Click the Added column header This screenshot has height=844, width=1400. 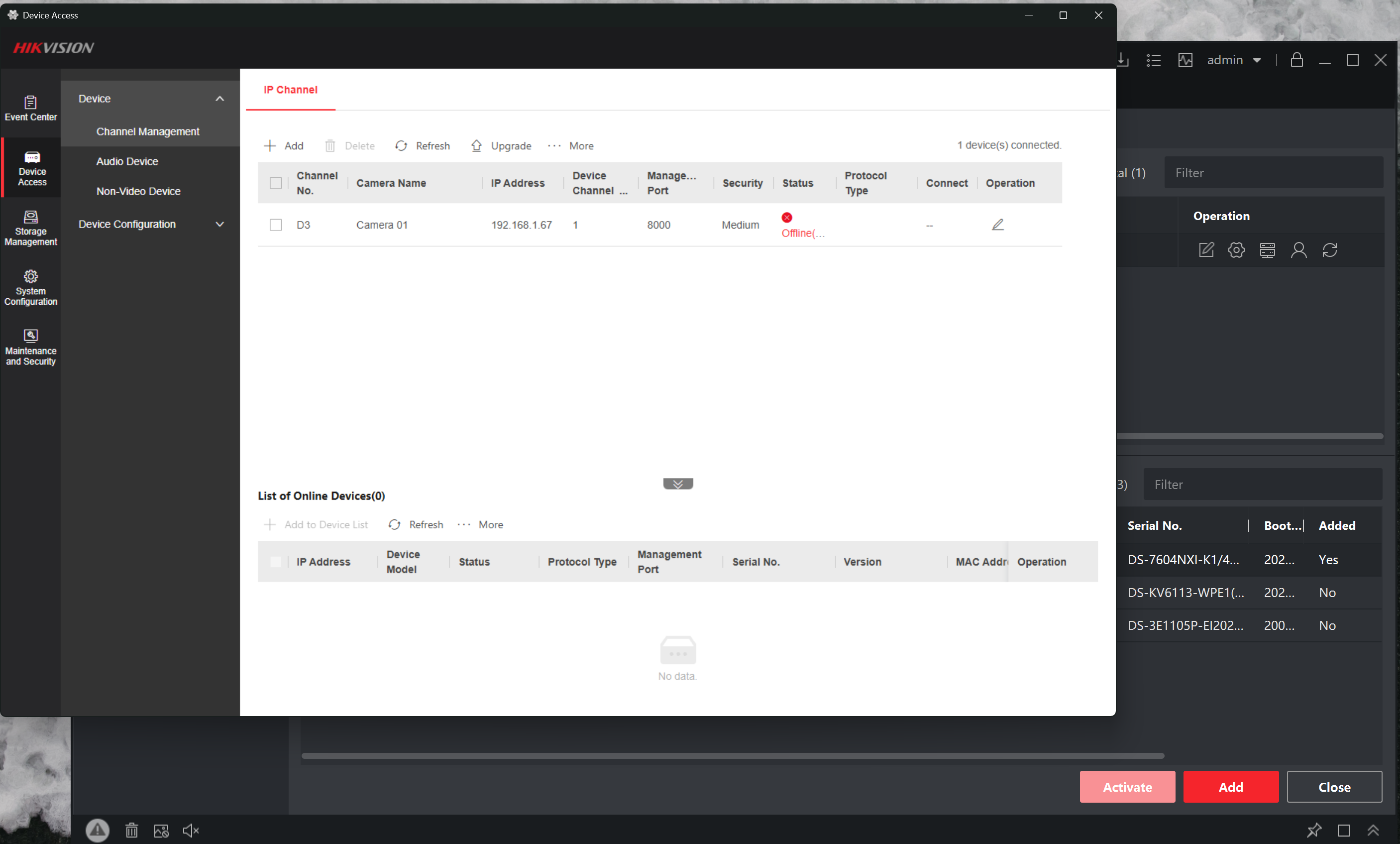[x=1336, y=525]
